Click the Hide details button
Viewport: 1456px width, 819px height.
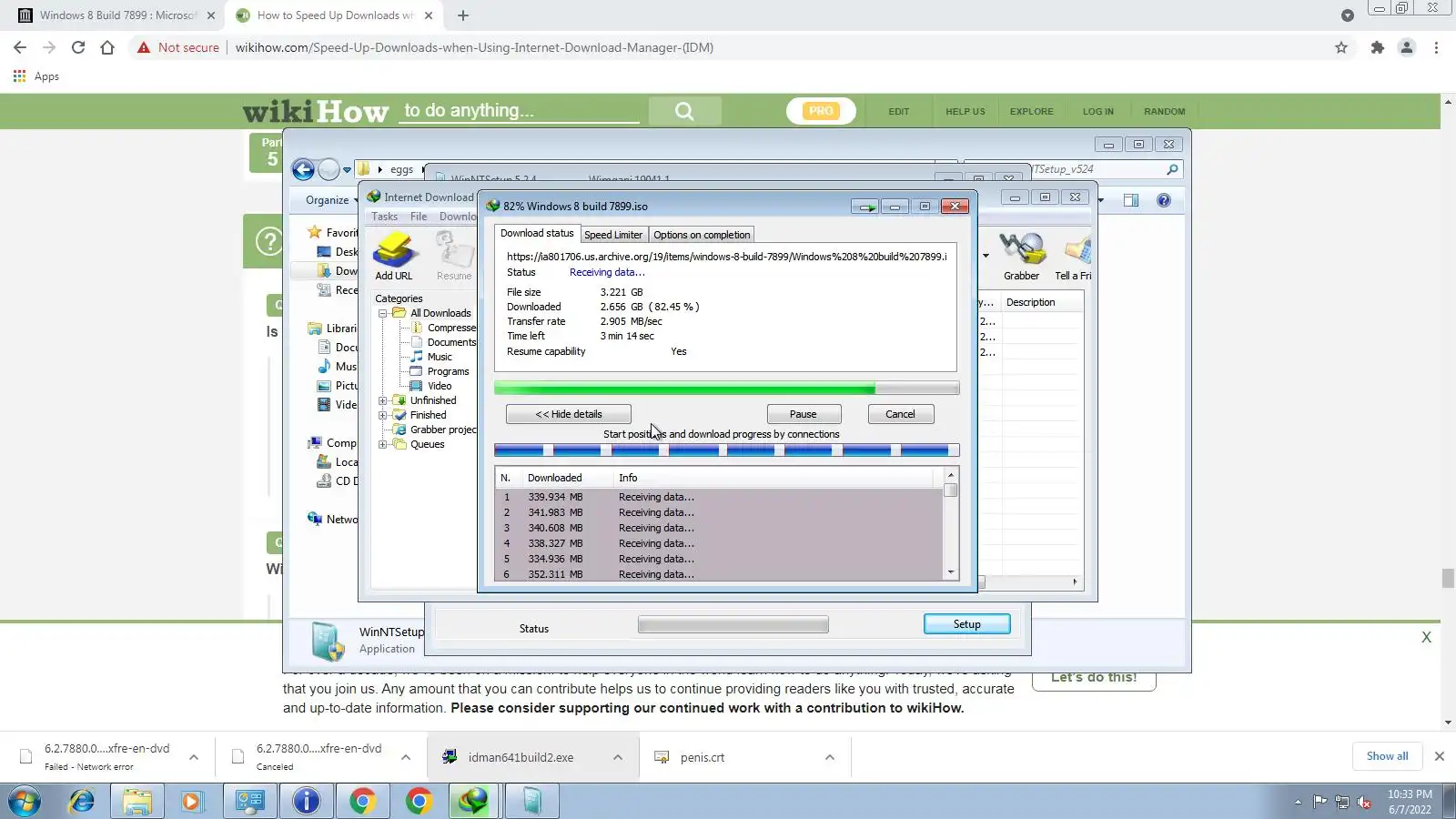point(569,414)
